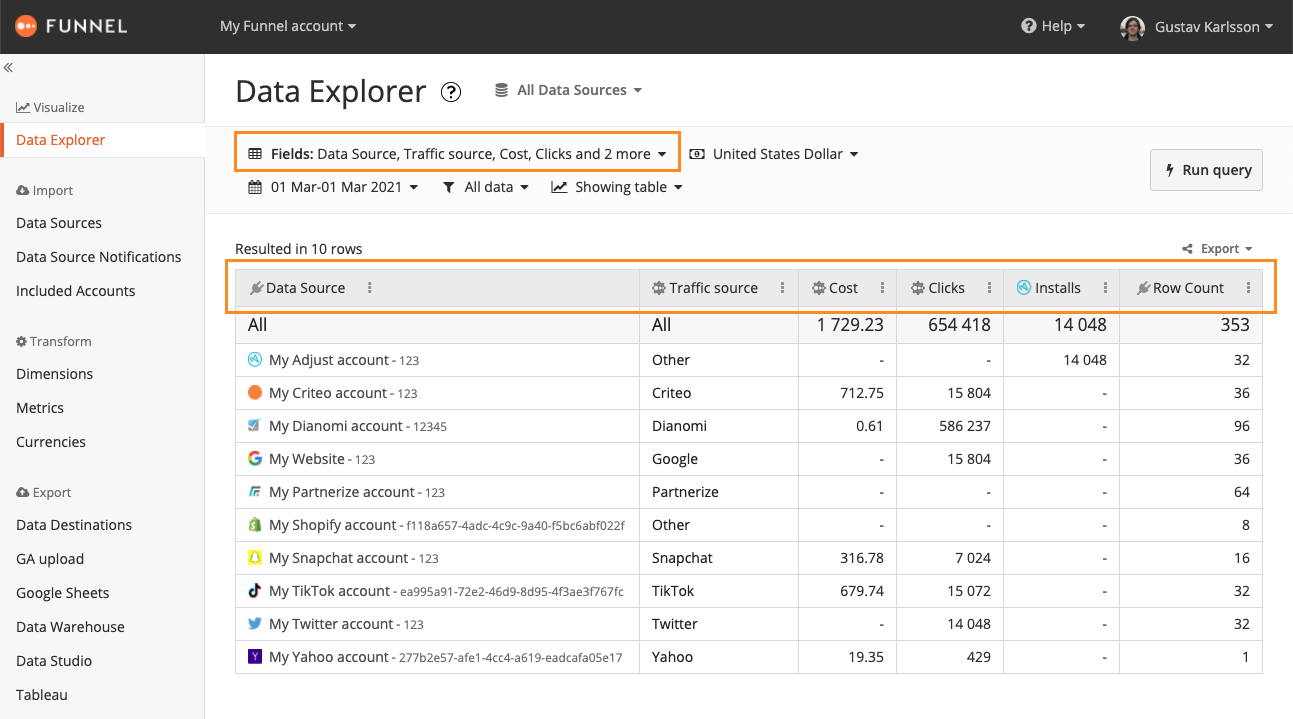Screen dimensions: 1293x719
Task: Open Data Destinations
Action: coord(74,525)
